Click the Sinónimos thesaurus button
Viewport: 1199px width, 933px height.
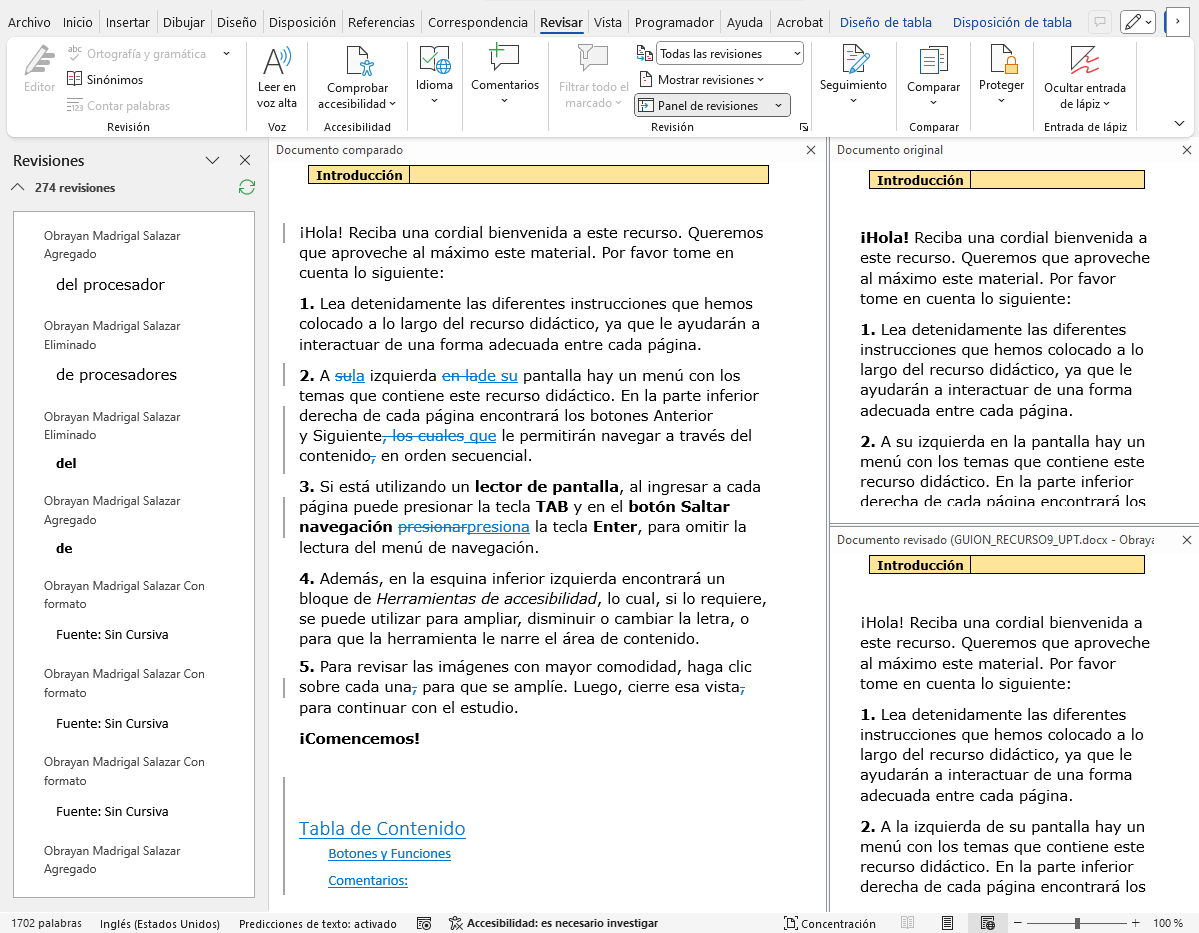pos(105,79)
